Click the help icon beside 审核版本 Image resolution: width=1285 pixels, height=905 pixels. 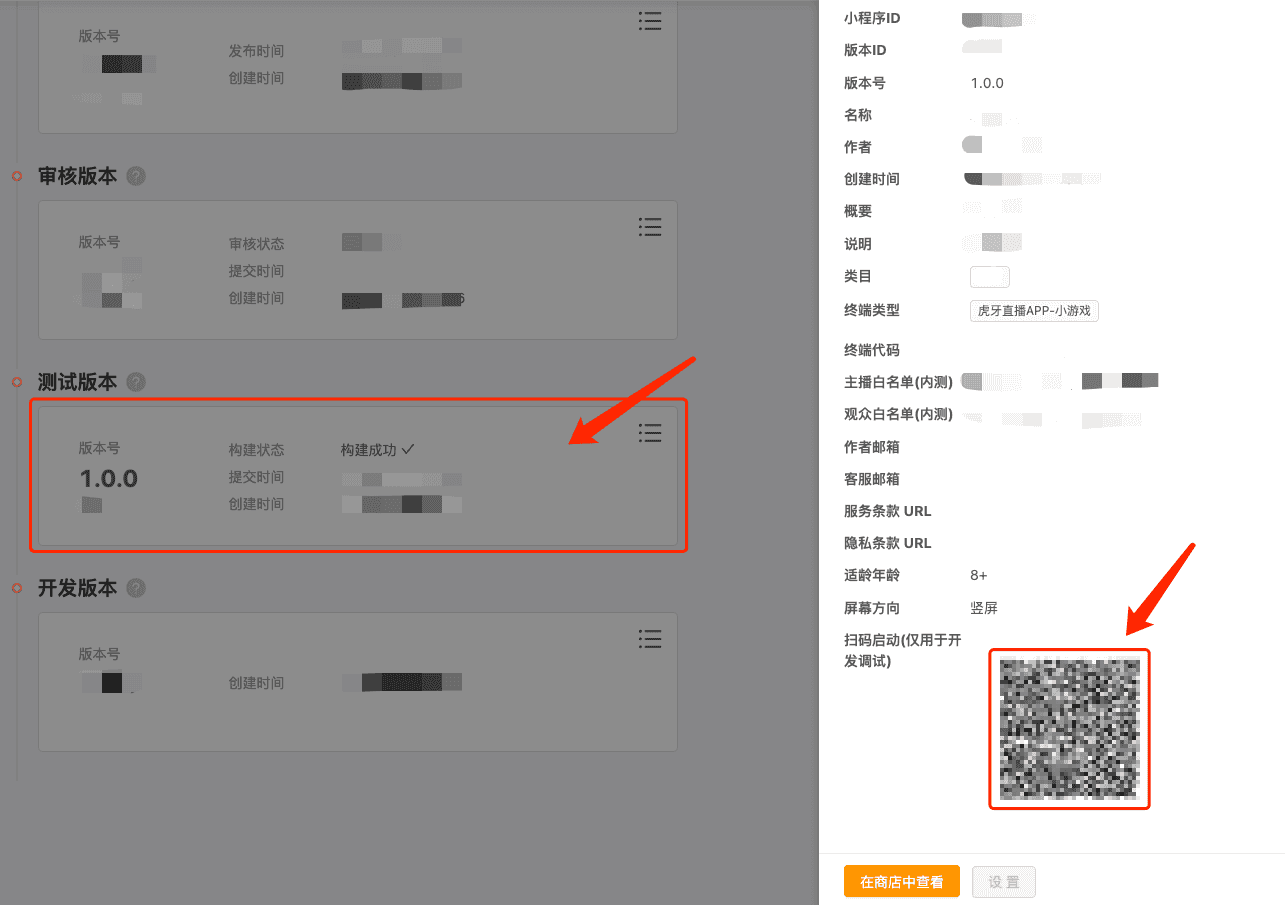pos(136,176)
